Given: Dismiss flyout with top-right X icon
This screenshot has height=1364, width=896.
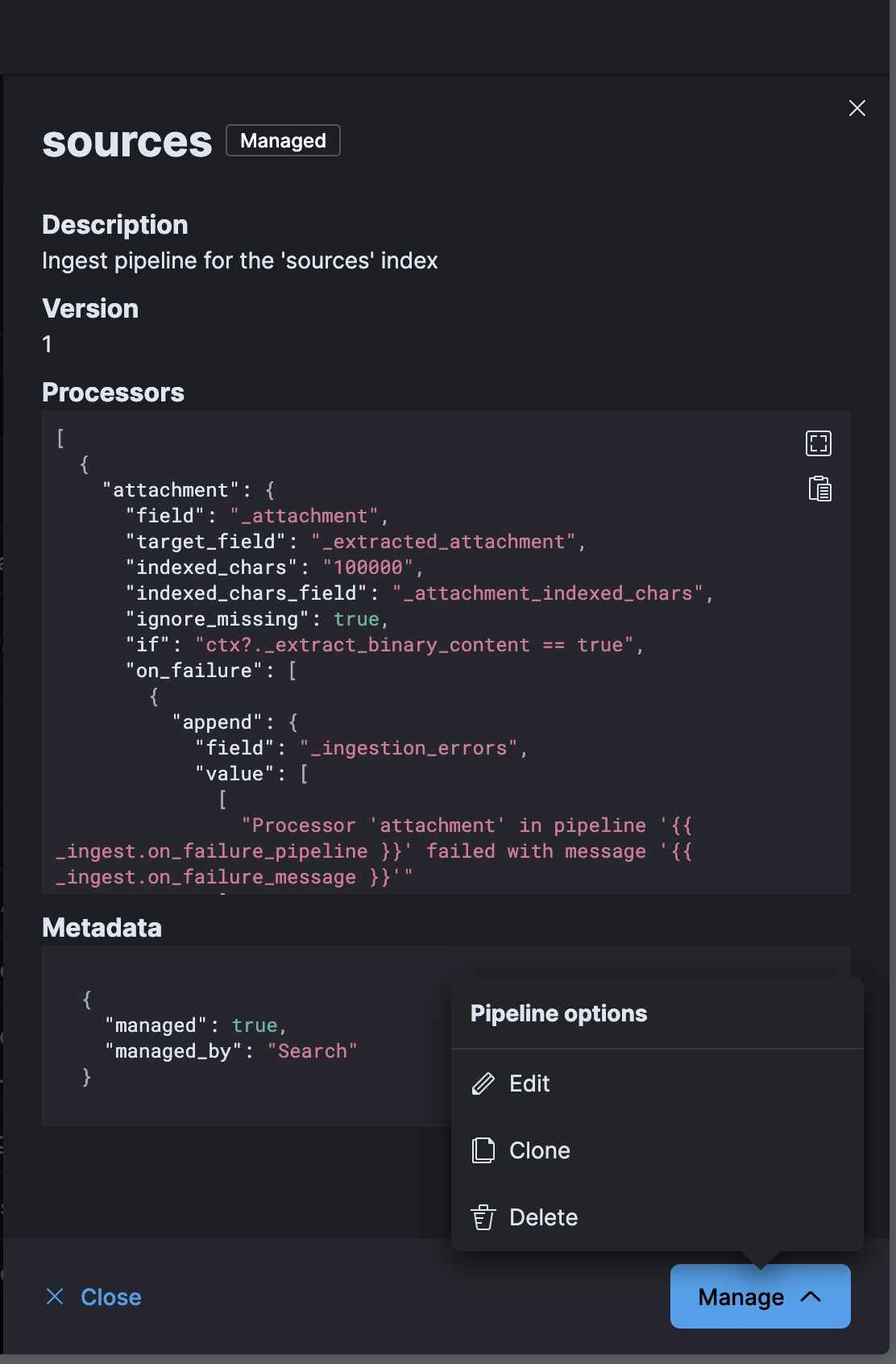Looking at the screenshot, I should tap(857, 108).
